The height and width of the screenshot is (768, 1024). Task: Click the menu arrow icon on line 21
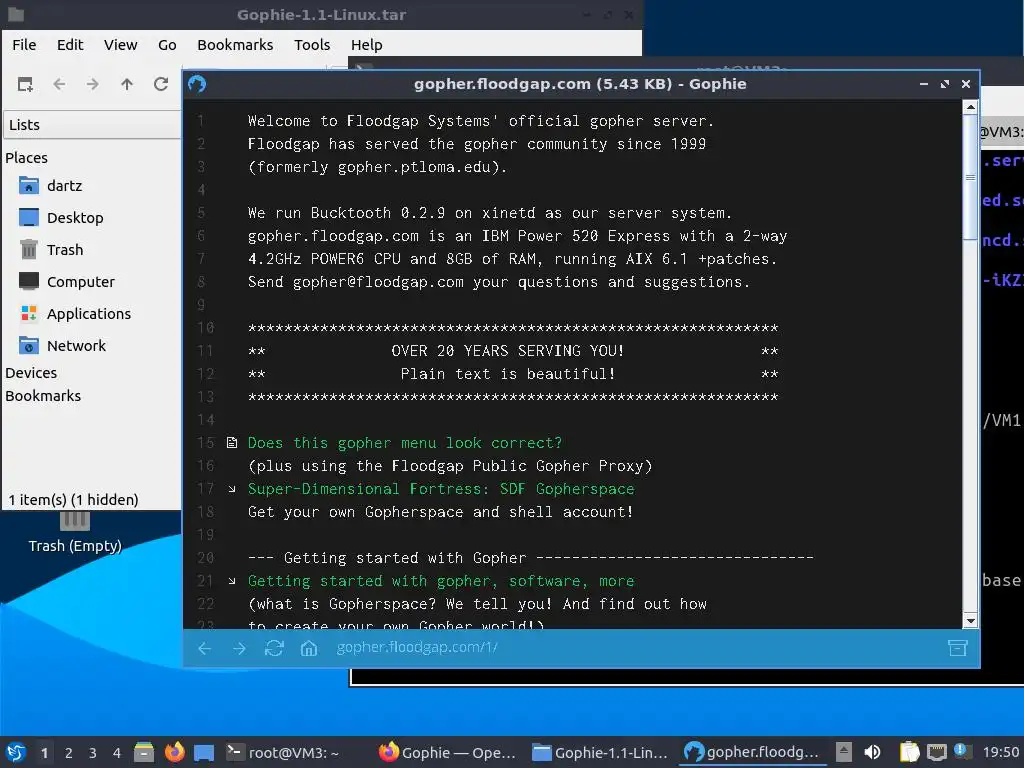232,581
